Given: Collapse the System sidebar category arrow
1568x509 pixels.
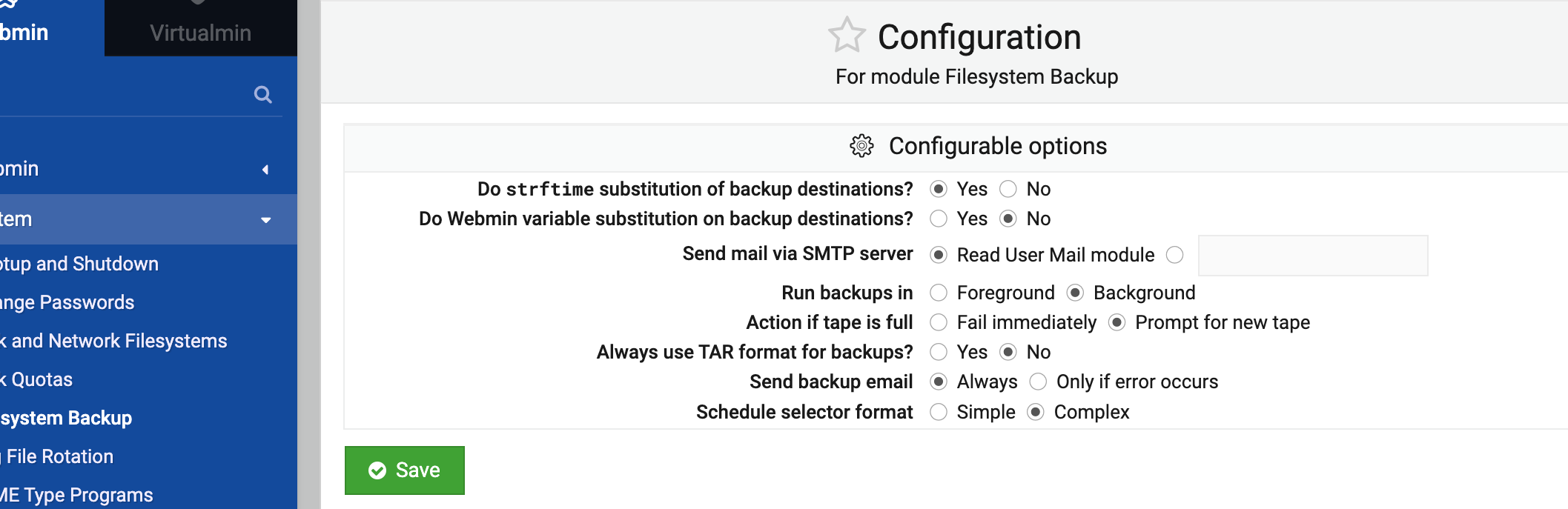Looking at the screenshot, I should (x=265, y=220).
